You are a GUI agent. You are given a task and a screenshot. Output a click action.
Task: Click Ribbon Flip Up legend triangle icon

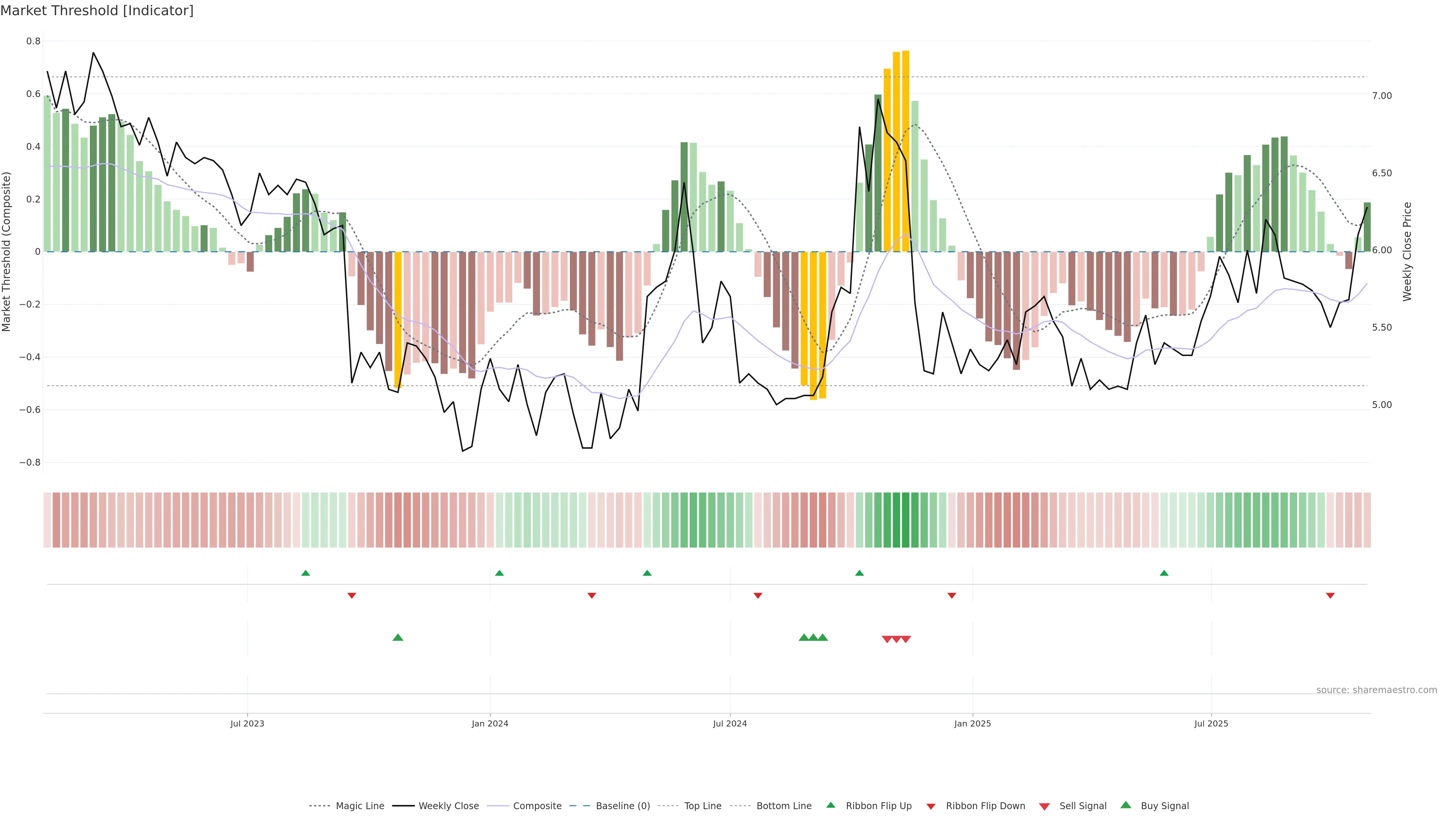830,805
